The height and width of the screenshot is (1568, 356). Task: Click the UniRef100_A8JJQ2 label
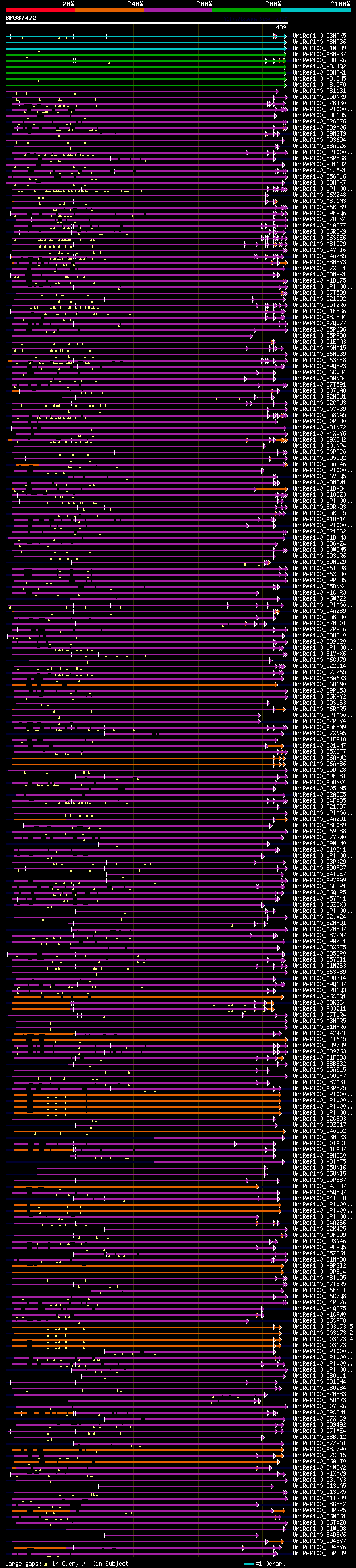pyautogui.click(x=319, y=66)
